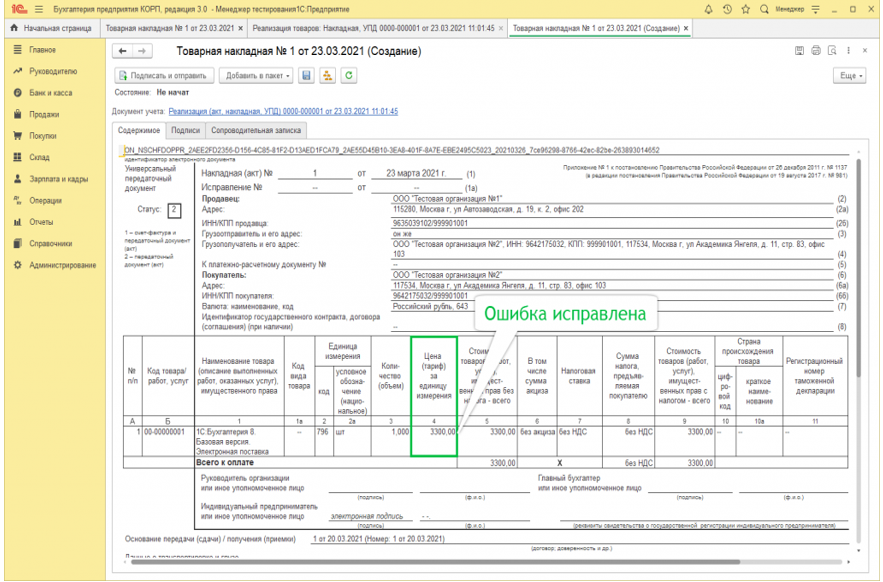The width and height of the screenshot is (883, 582).
Task: Open favorites star icon
Action: [746, 9]
